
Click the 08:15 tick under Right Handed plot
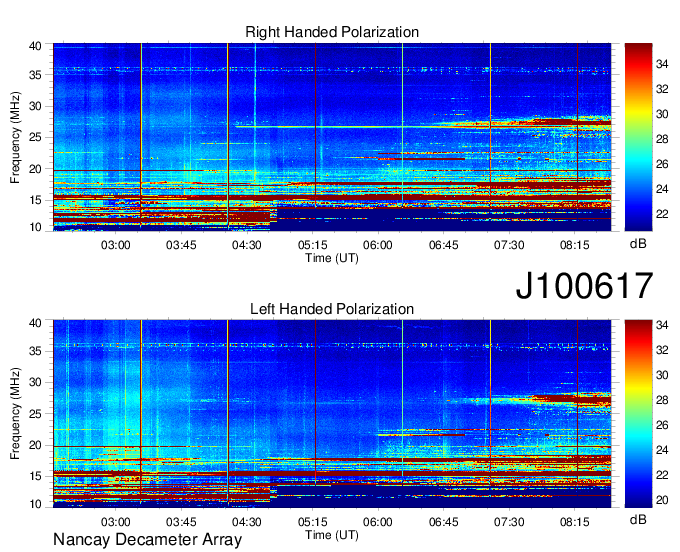tap(575, 245)
